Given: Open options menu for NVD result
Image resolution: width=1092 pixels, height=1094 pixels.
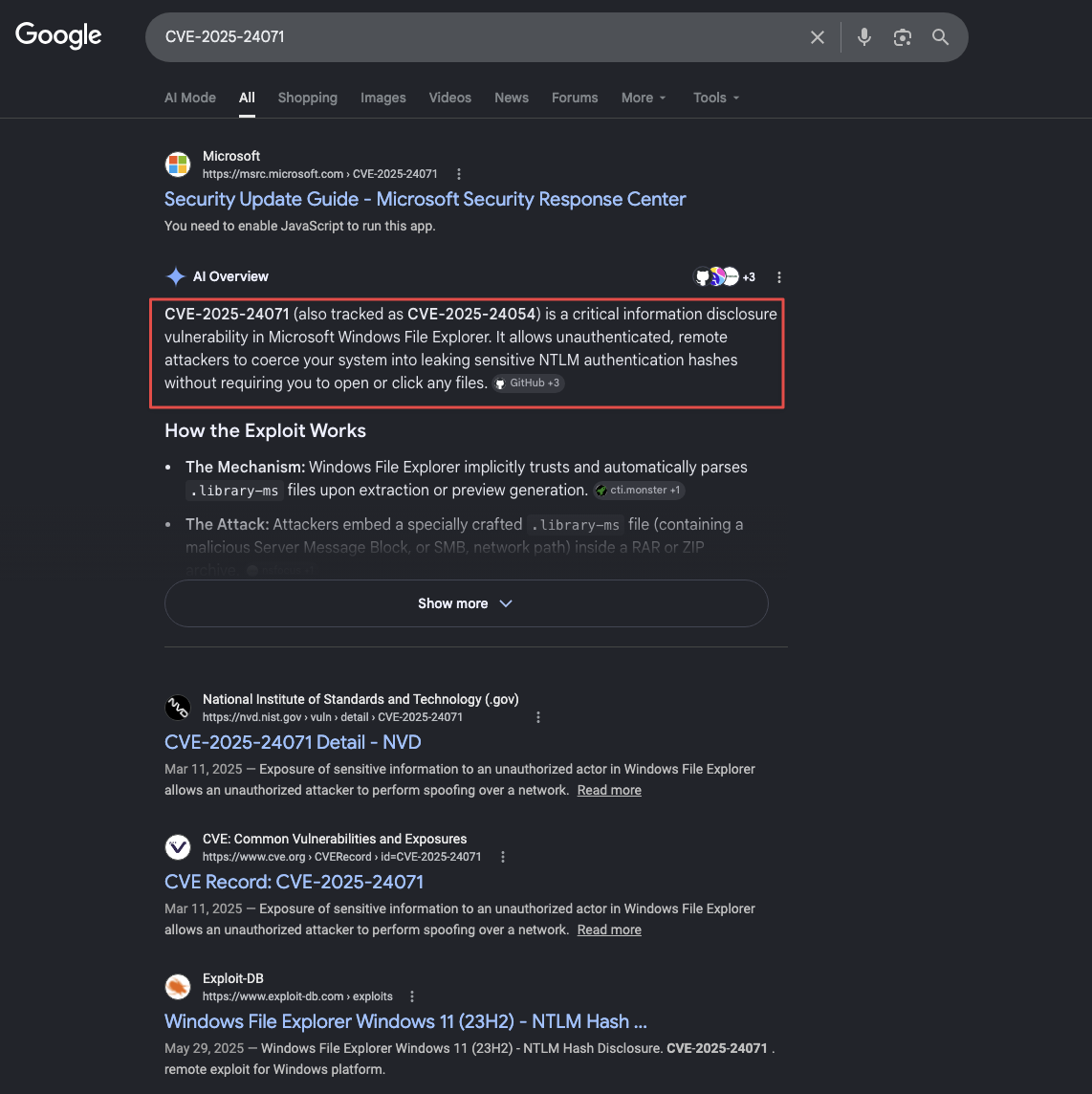Looking at the screenshot, I should click(x=538, y=717).
